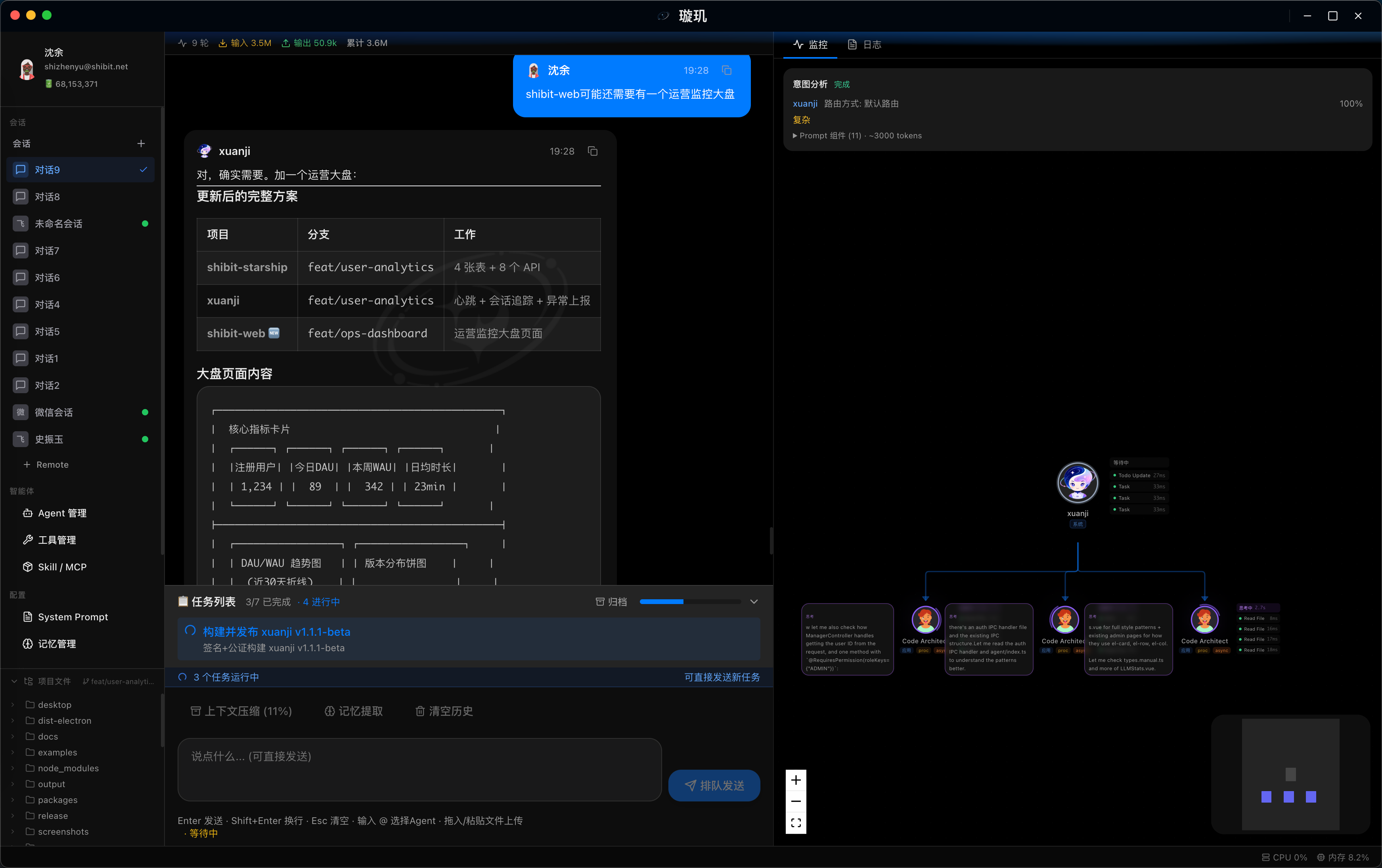Screen dimensions: 1382x868
Task: Click the xuanji agent avatar node
Action: point(1077,483)
